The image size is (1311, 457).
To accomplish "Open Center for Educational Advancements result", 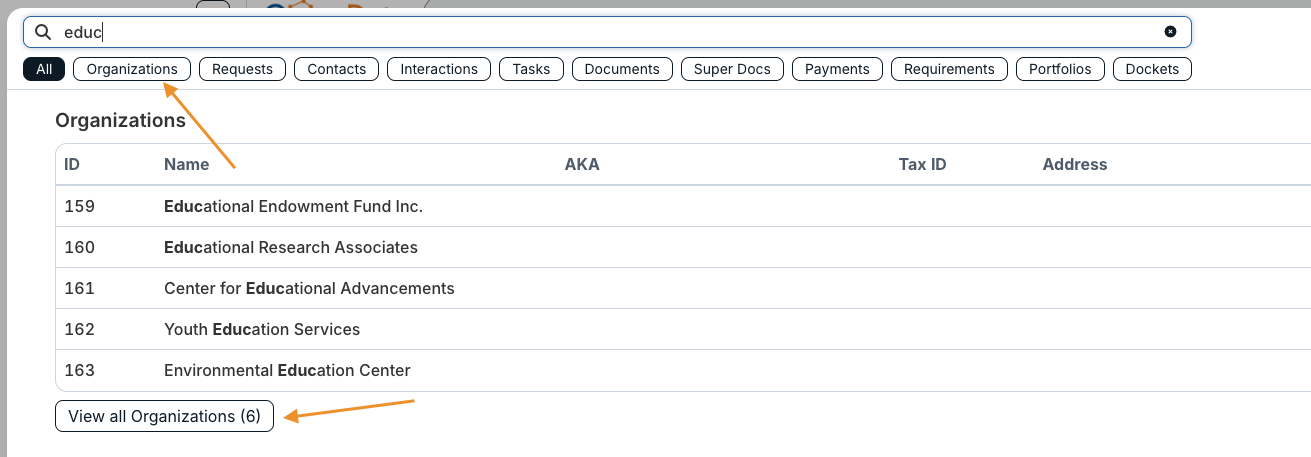I will click(x=309, y=288).
